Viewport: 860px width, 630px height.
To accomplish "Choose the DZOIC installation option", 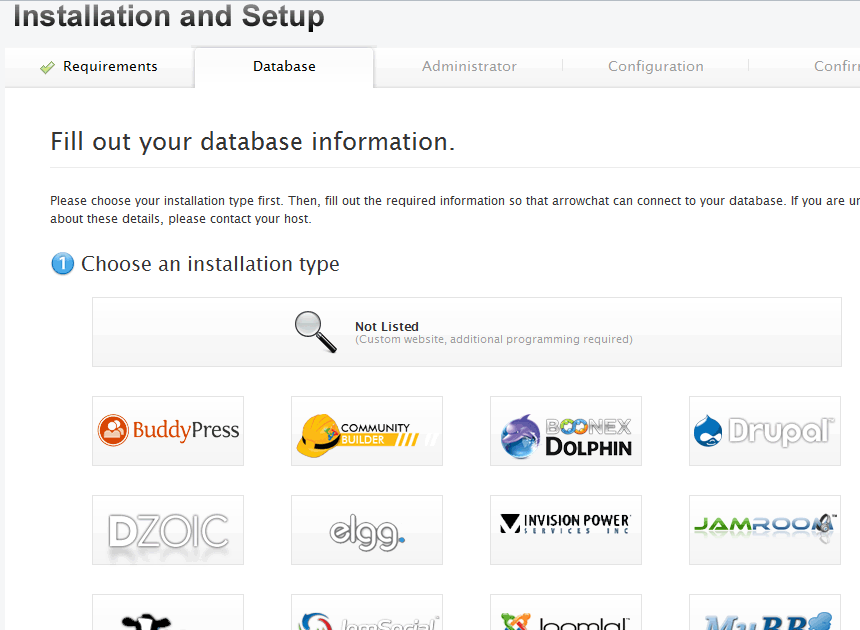I will click(168, 530).
